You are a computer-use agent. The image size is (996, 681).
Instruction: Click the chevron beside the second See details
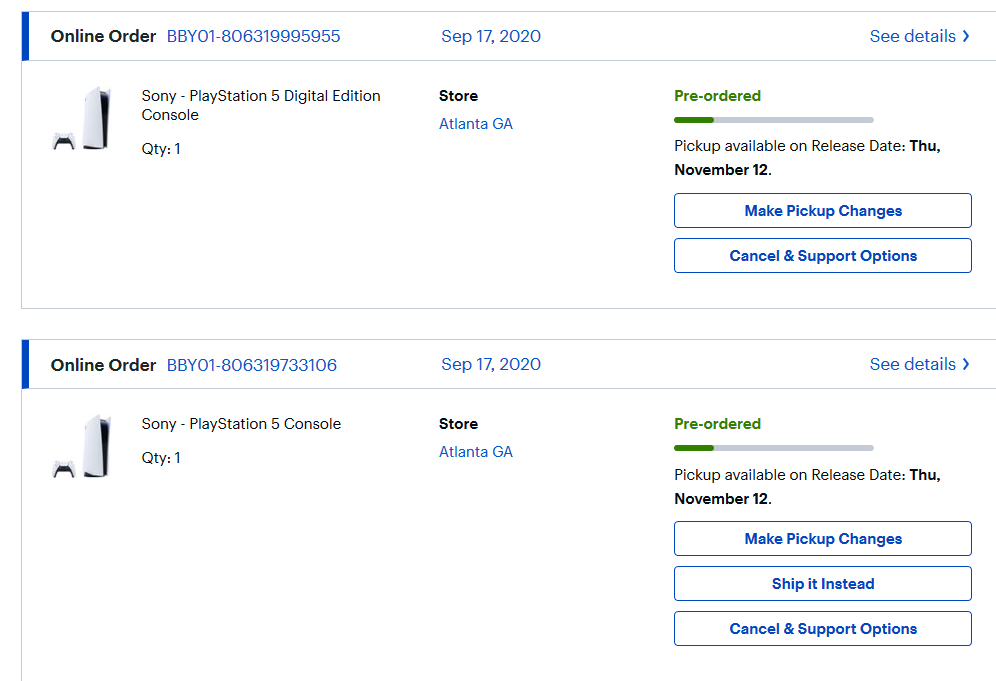966,364
